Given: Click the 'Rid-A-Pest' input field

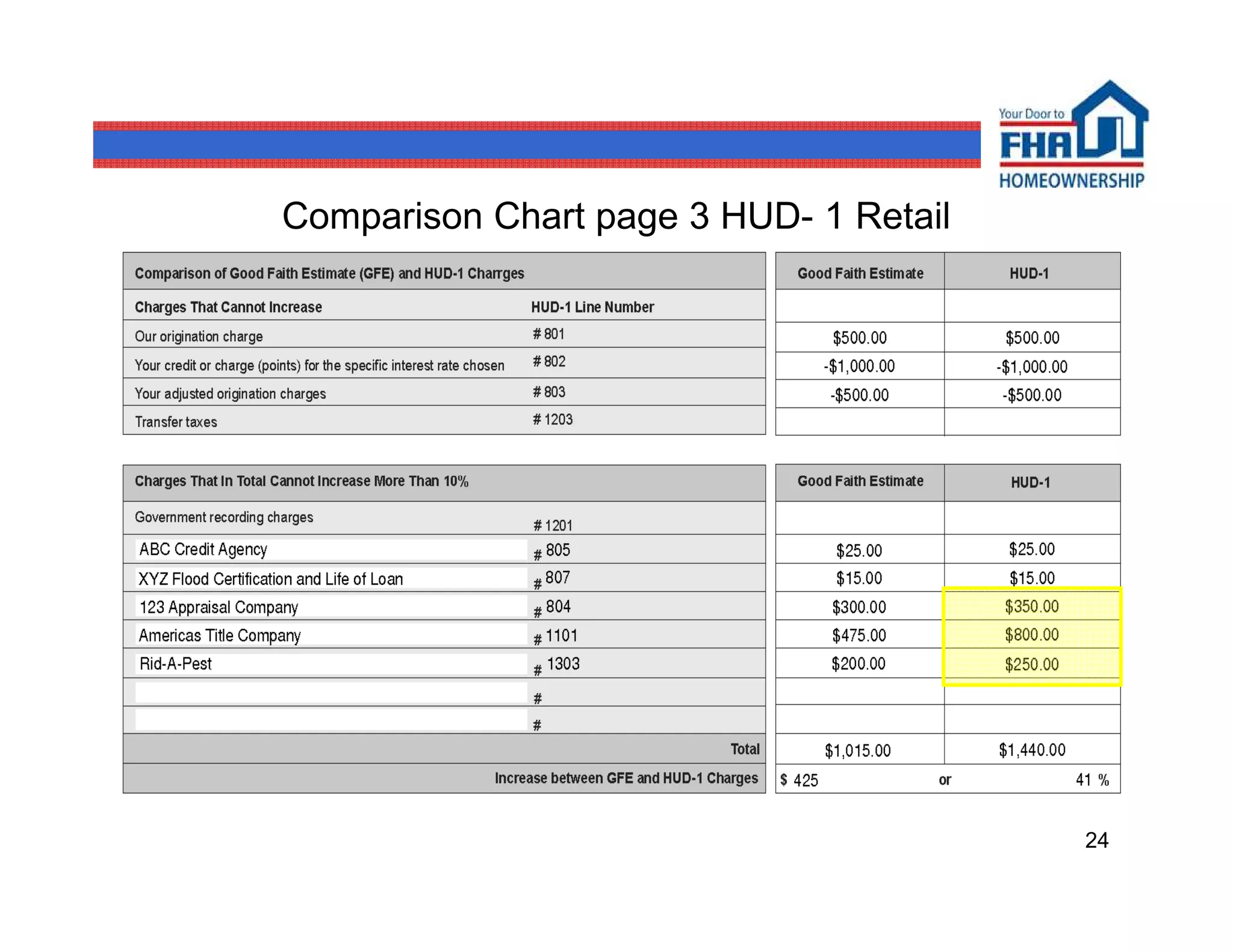Looking at the screenshot, I should click(331, 664).
